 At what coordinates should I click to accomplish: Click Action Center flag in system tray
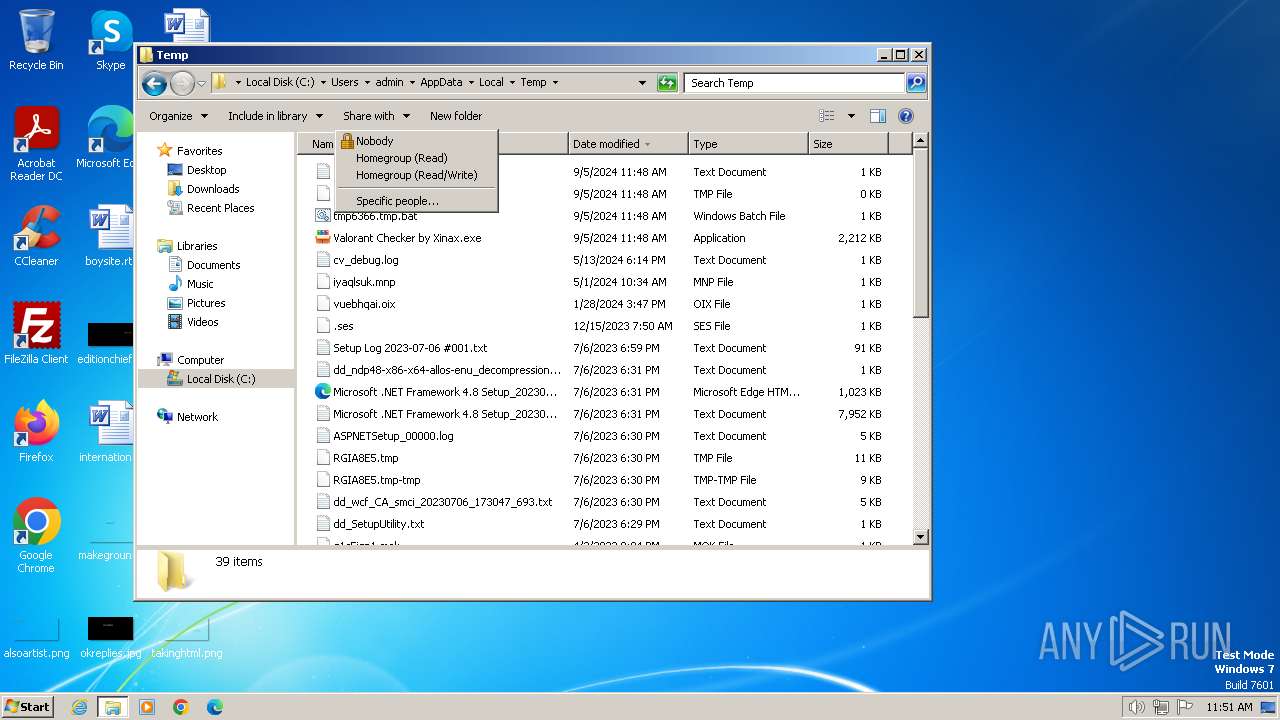[x=1184, y=707]
